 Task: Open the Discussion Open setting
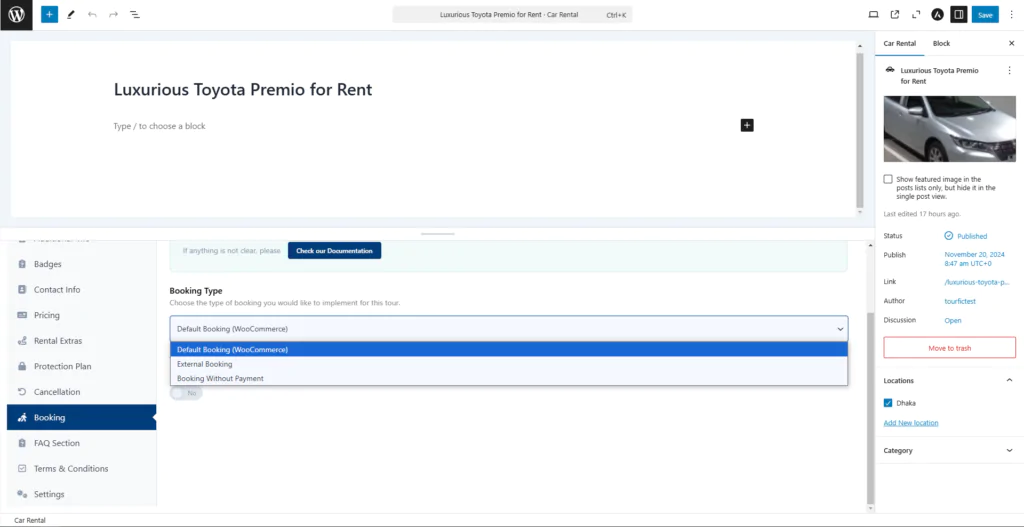click(953, 320)
